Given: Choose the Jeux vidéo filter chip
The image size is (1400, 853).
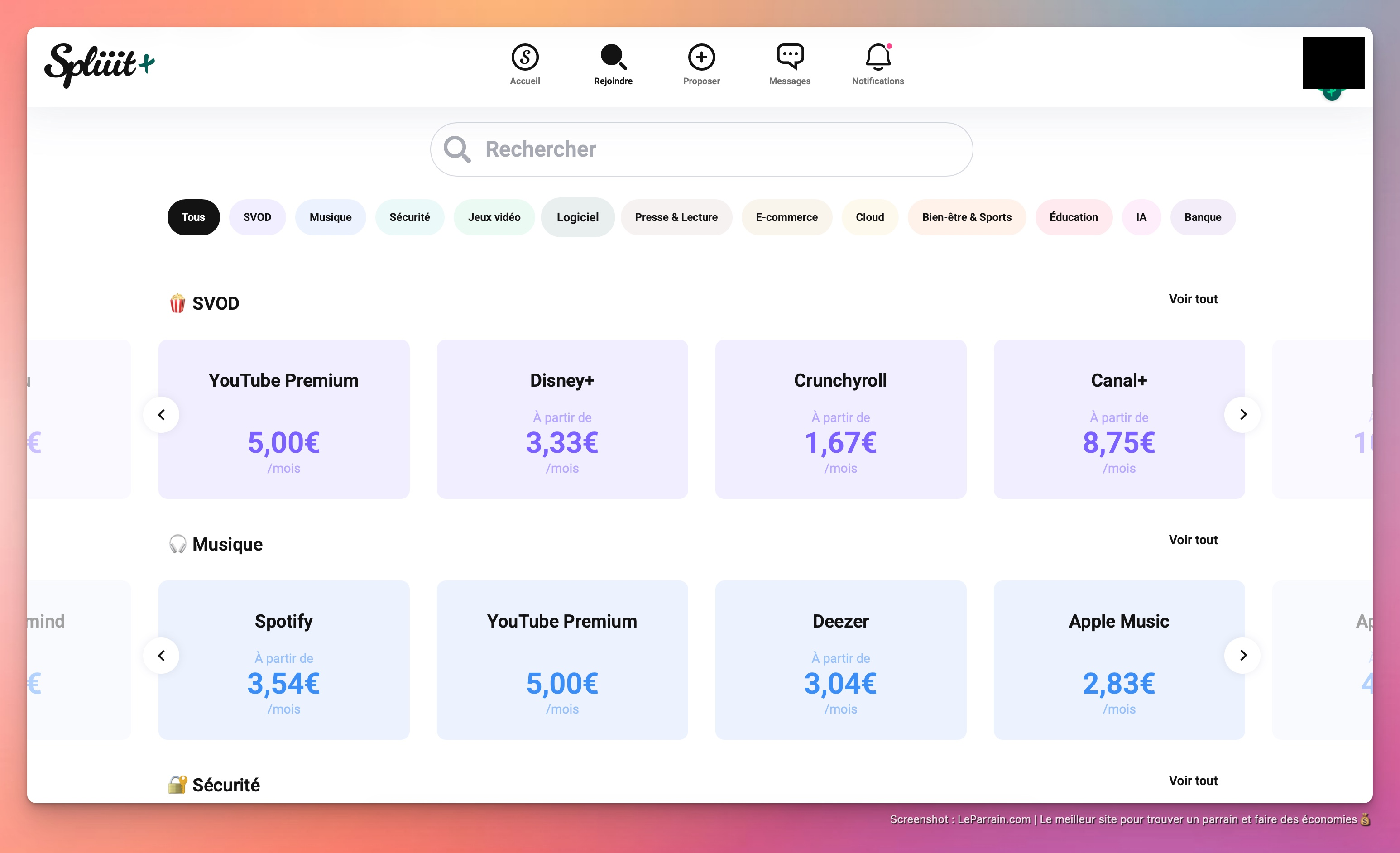Looking at the screenshot, I should (494, 217).
